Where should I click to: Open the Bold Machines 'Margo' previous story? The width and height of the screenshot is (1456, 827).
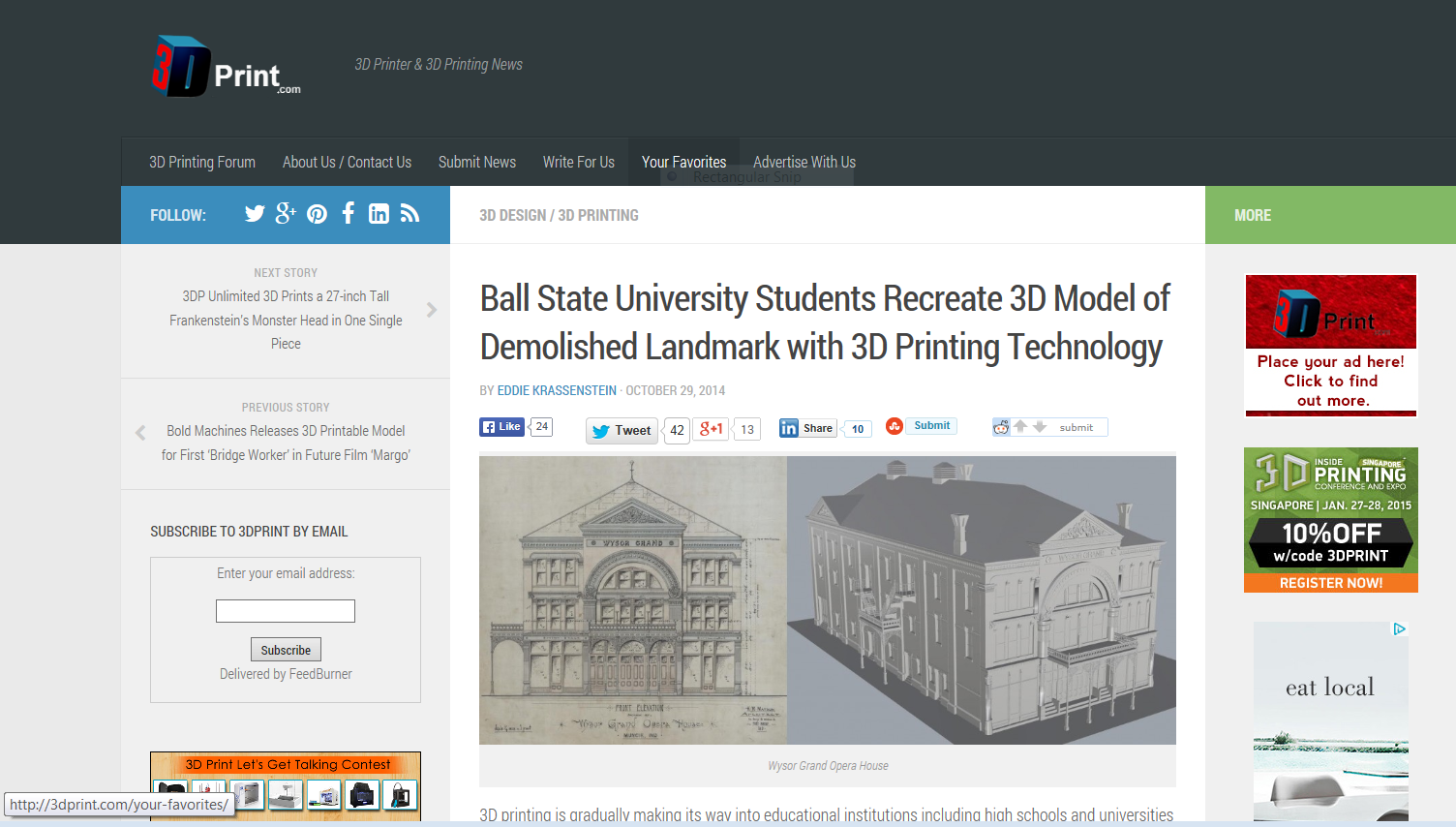[286, 443]
